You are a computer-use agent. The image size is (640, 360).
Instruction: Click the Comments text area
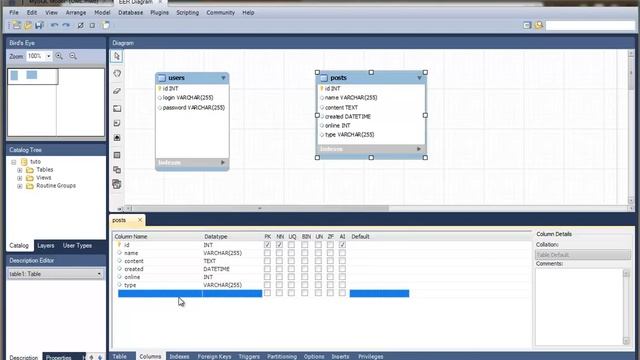click(580, 307)
